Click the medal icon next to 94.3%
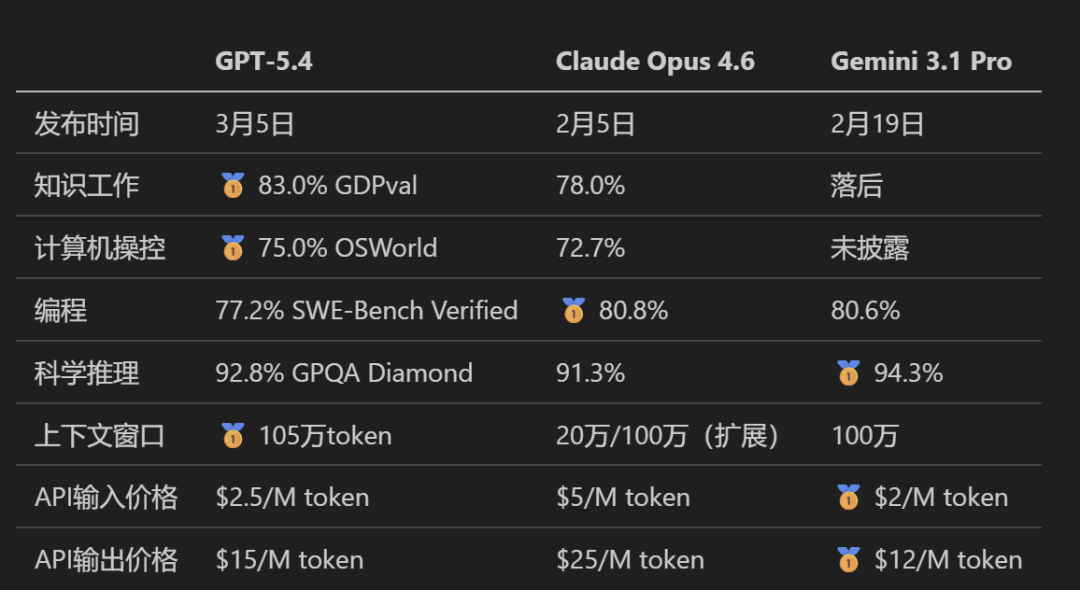This screenshot has height=590, width=1080. (848, 373)
